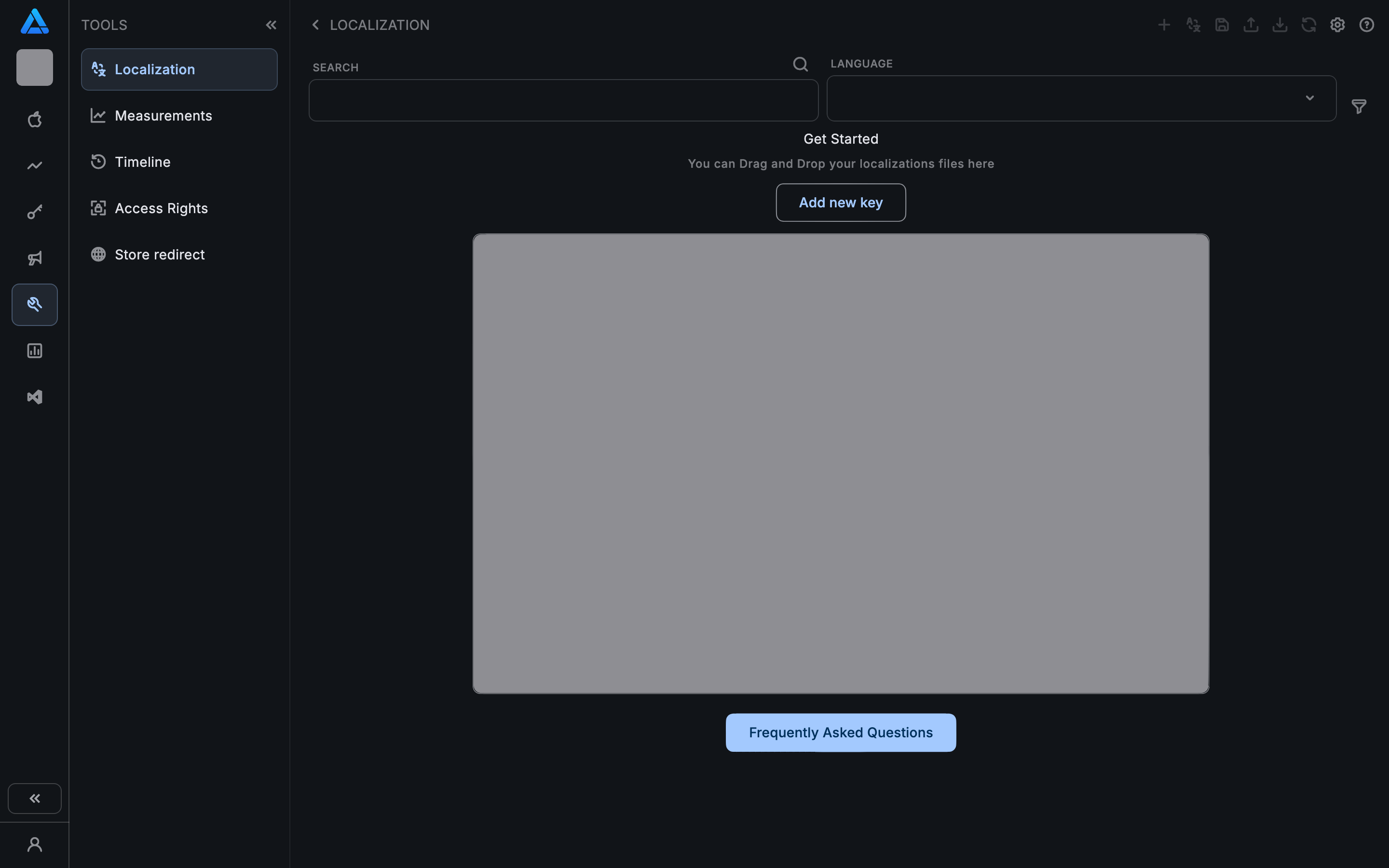Refresh localization data with the sync icon
The height and width of the screenshot is (868, 1389).
(1309, 25)
